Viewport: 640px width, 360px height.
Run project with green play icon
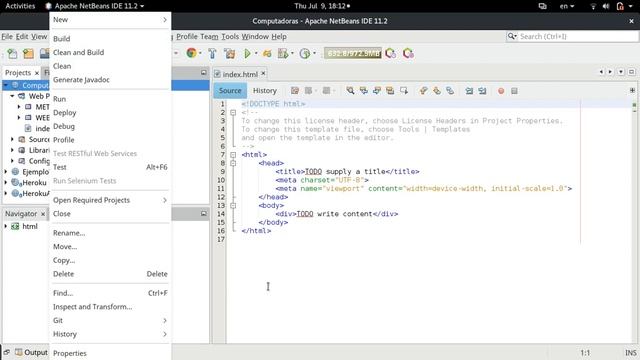247,53
